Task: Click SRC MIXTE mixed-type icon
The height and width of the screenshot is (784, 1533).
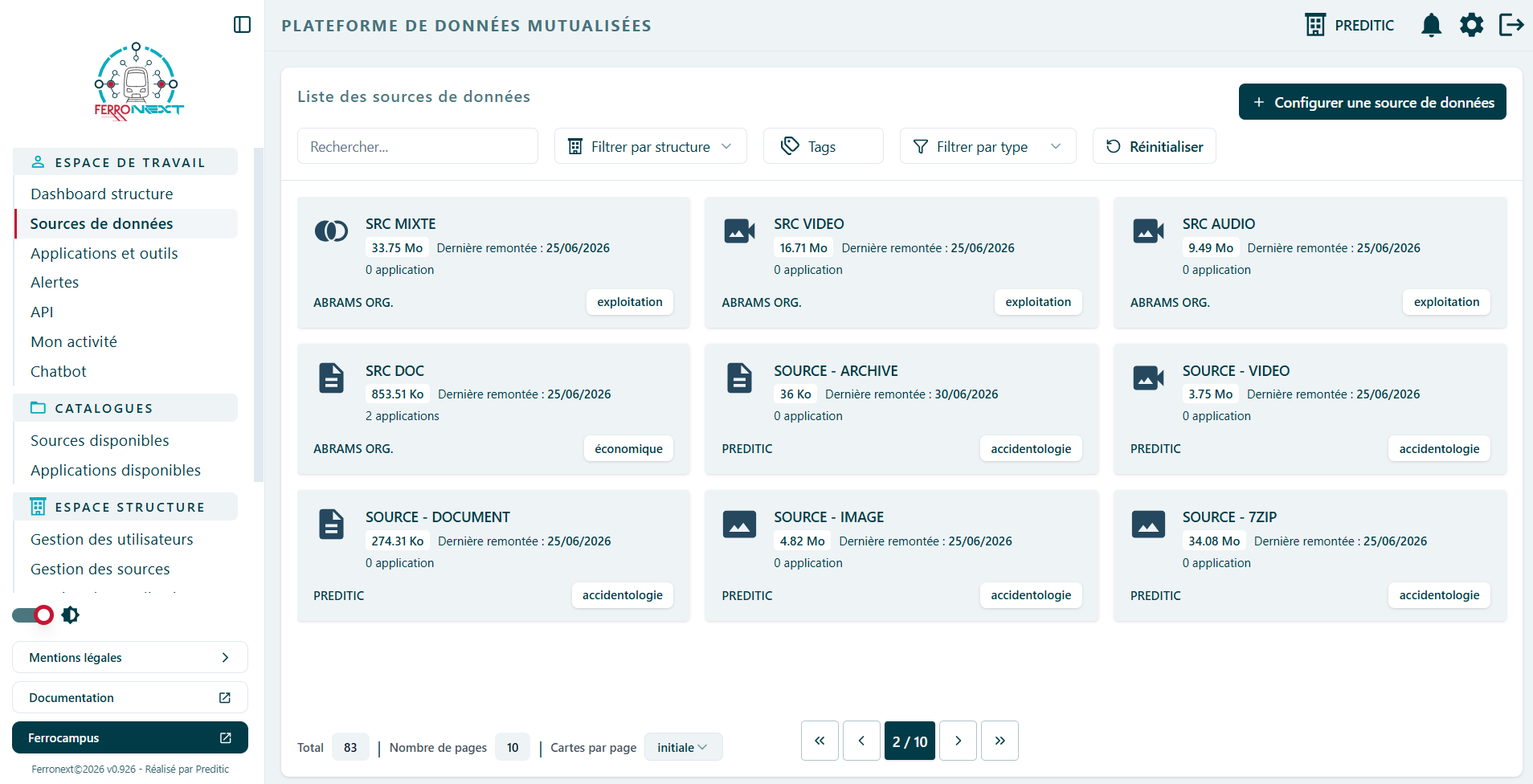Action: pyautogui.click(x=331, y=231)
